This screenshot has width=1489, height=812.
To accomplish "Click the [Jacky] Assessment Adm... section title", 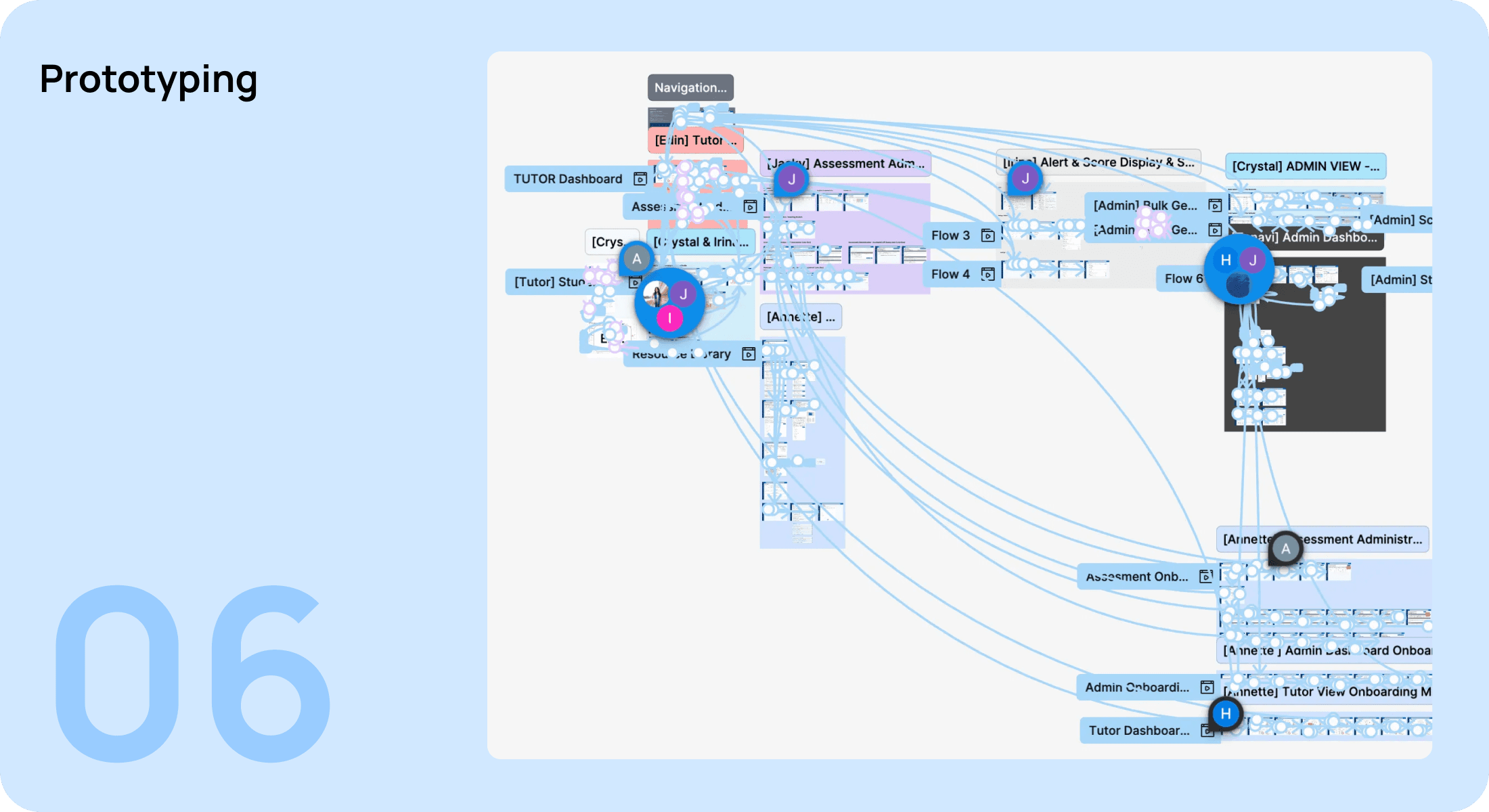I will pyautogui.click(x=866, y=164).
